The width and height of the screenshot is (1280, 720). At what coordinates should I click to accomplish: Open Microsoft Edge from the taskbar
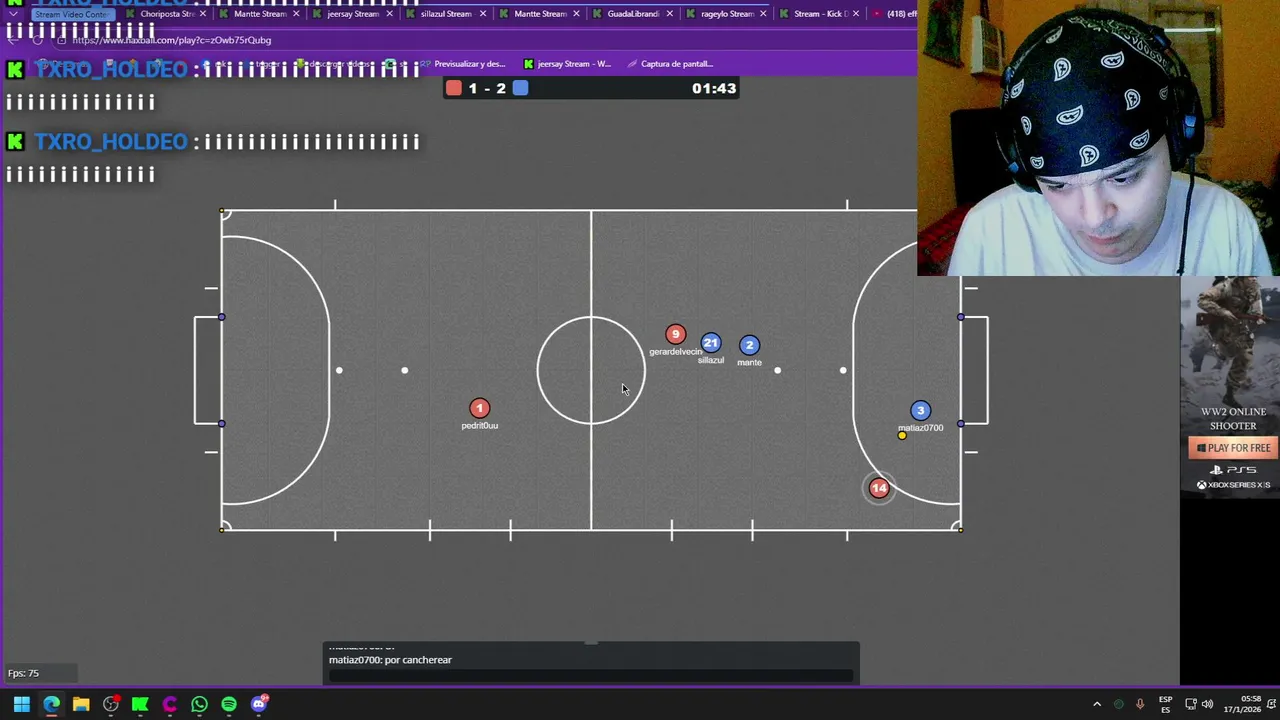(x=51, y=704)
